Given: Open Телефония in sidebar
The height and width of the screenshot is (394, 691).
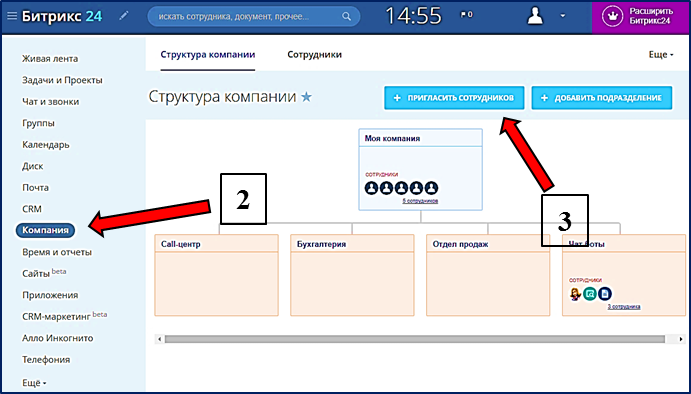Looking at the screenshot, I should click(x=46, y=360).
